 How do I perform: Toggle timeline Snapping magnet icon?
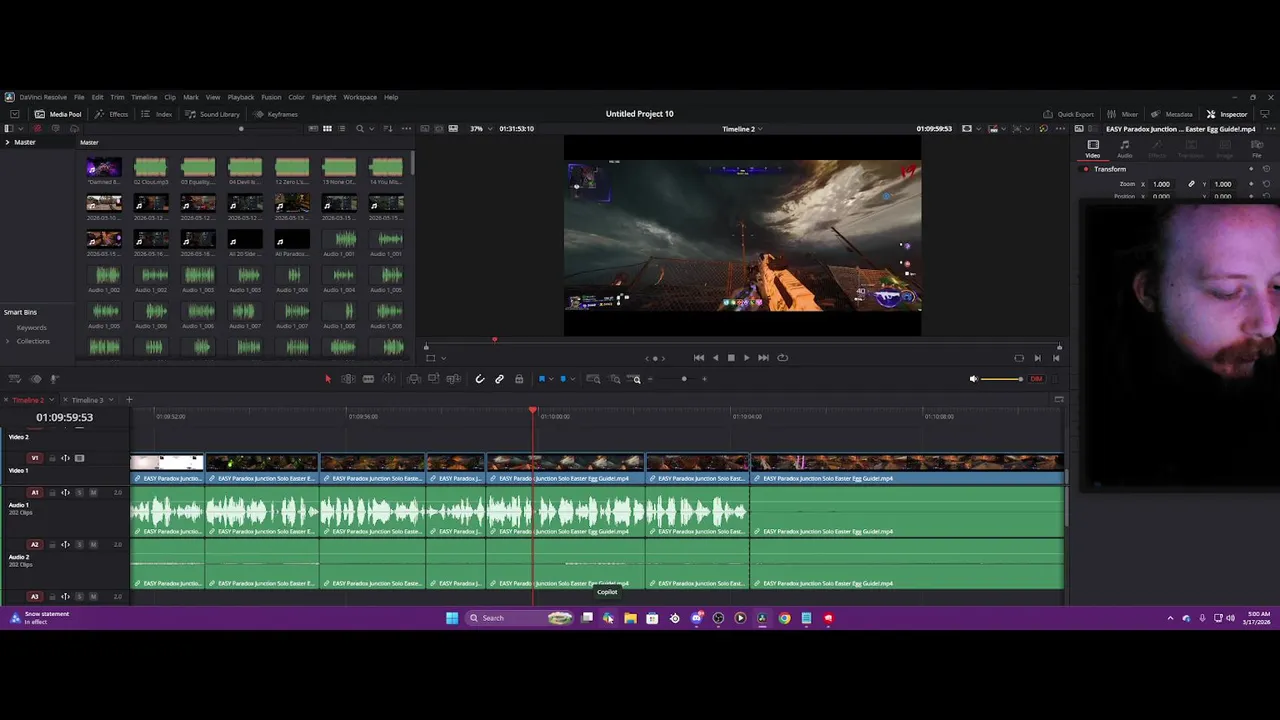point(480,379)
